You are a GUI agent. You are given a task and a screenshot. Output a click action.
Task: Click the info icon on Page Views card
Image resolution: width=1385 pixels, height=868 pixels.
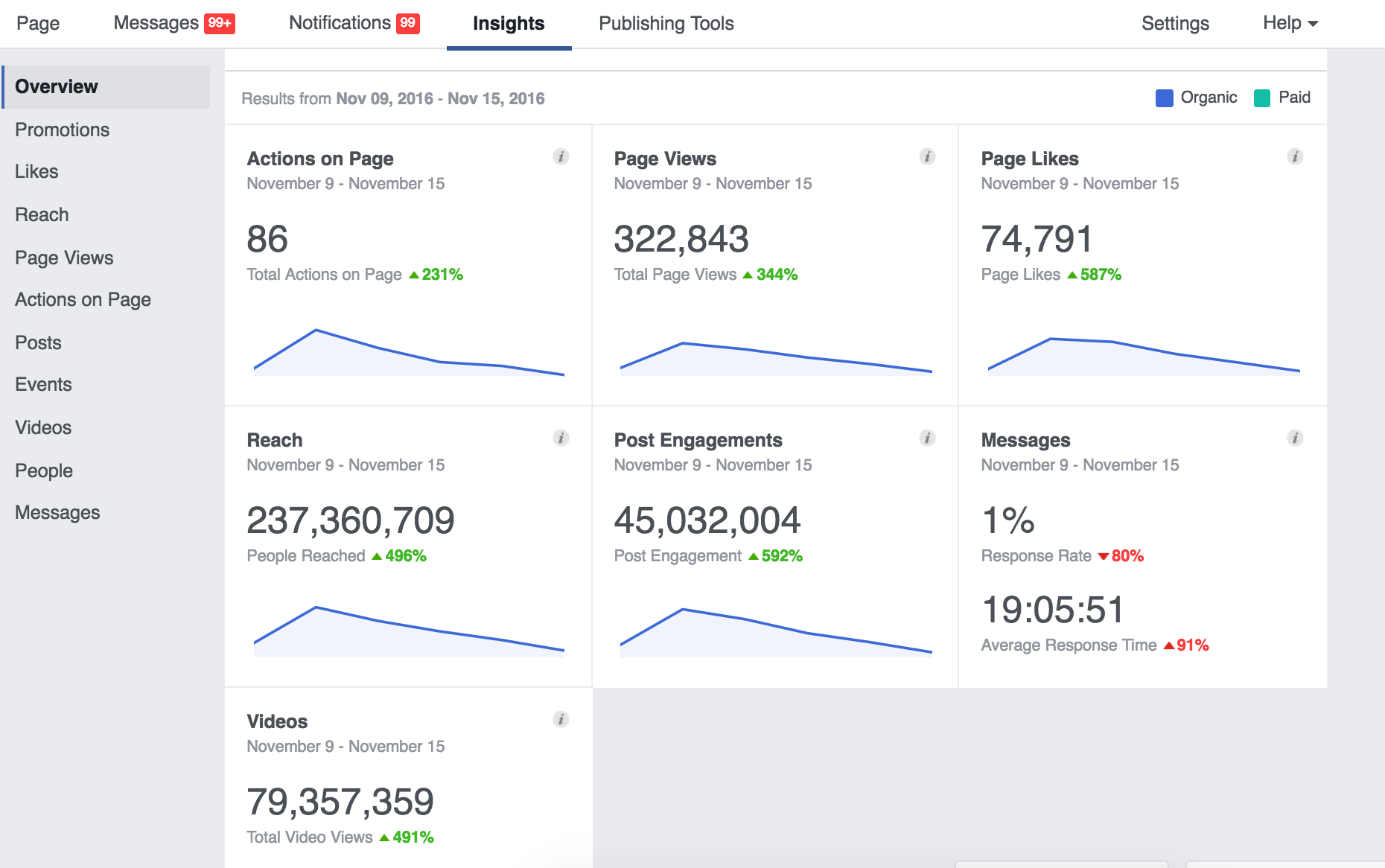pyautogui.click(x=927, y=156)
